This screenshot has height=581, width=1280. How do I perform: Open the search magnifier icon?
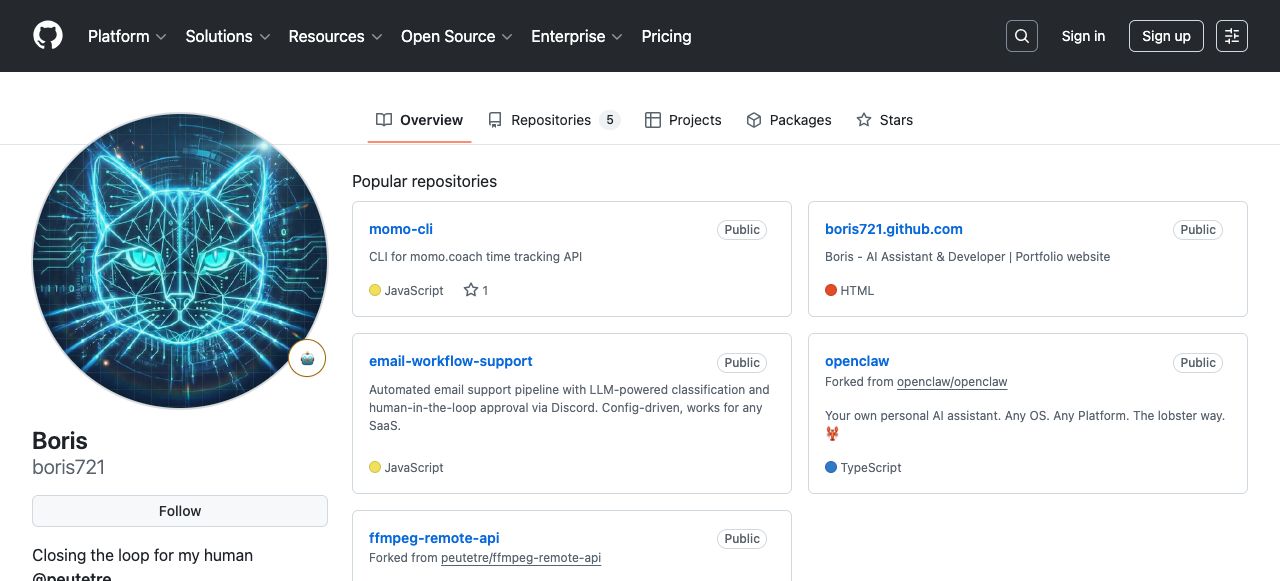(x=1021, y=35)
